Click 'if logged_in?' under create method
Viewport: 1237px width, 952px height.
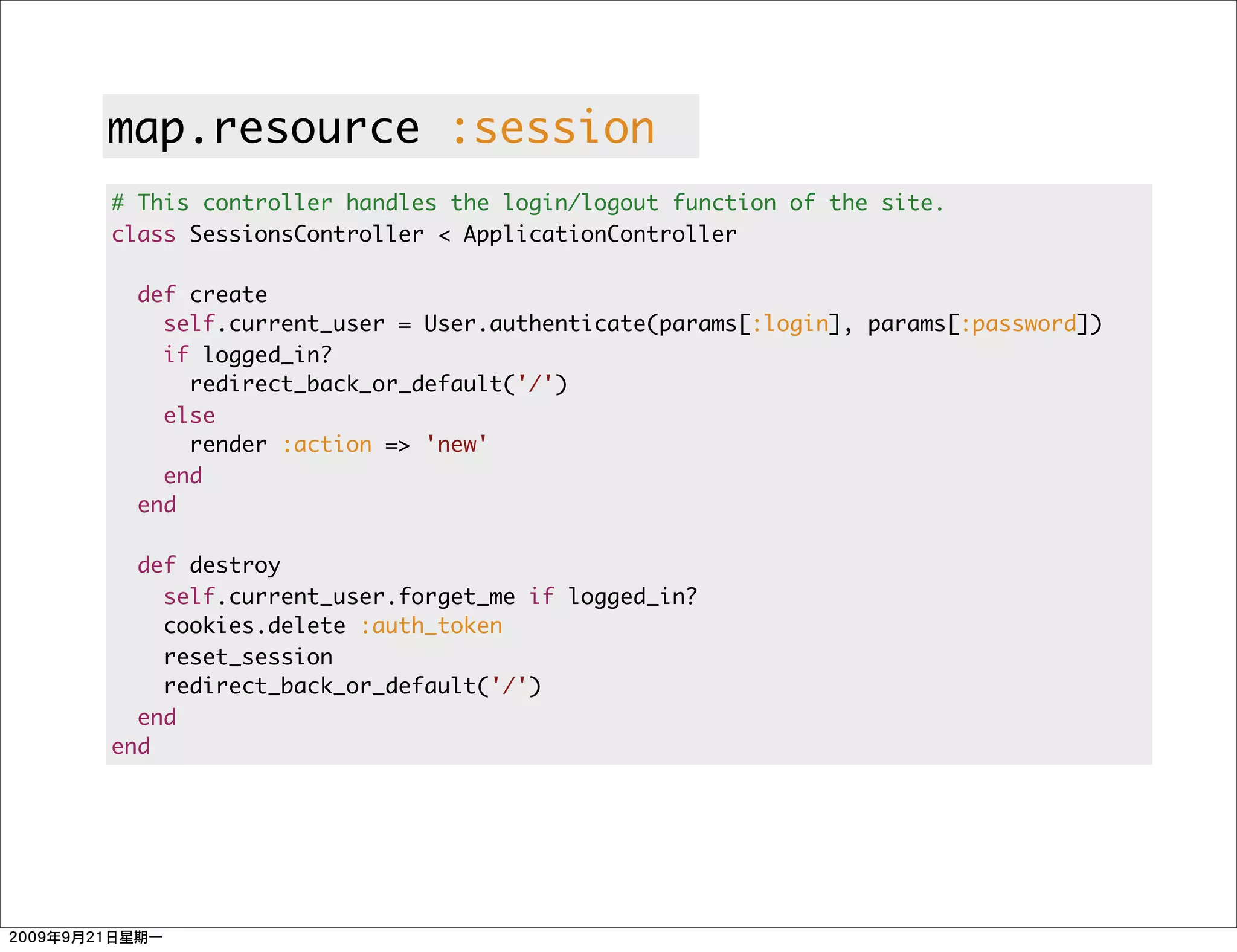pos(248,355)
